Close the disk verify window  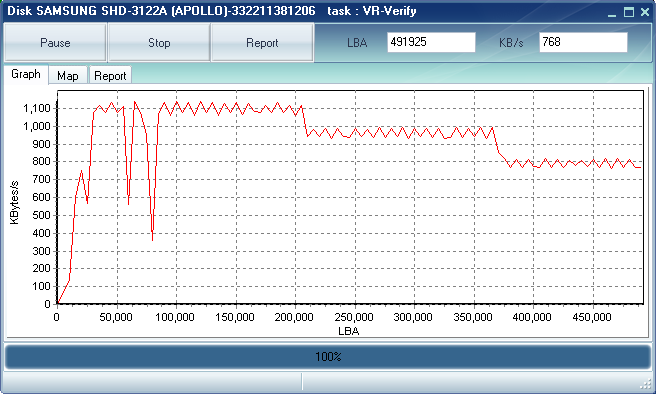[x=645, y=12]
